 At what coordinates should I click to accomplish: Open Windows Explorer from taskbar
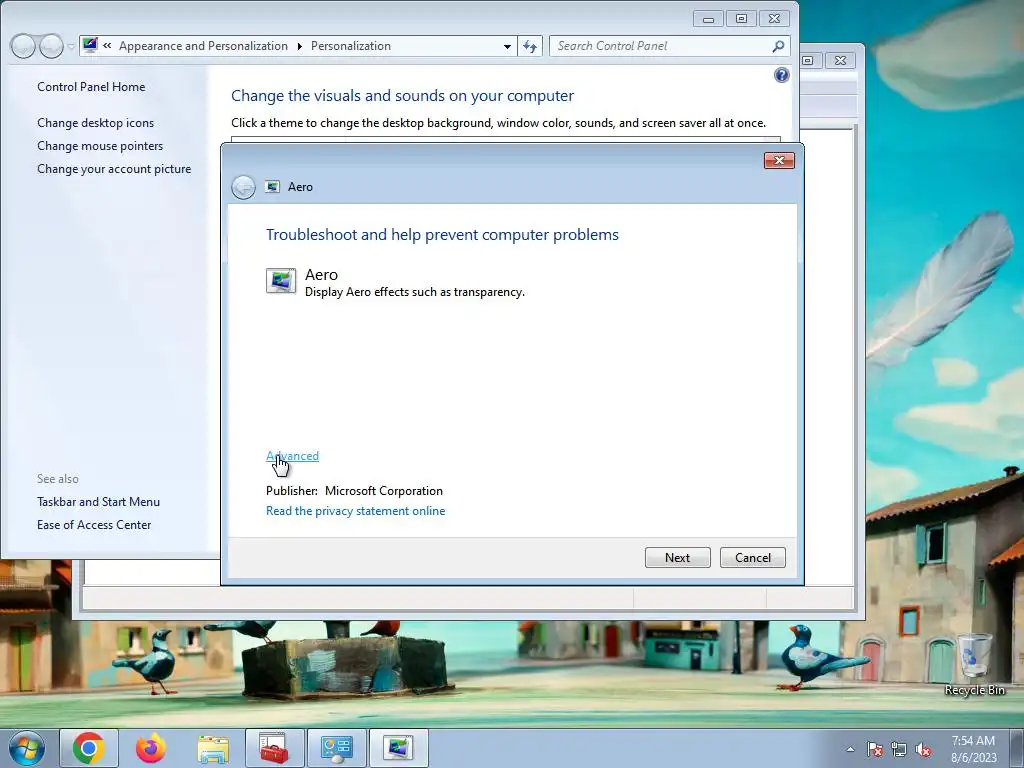pos(213,748)
